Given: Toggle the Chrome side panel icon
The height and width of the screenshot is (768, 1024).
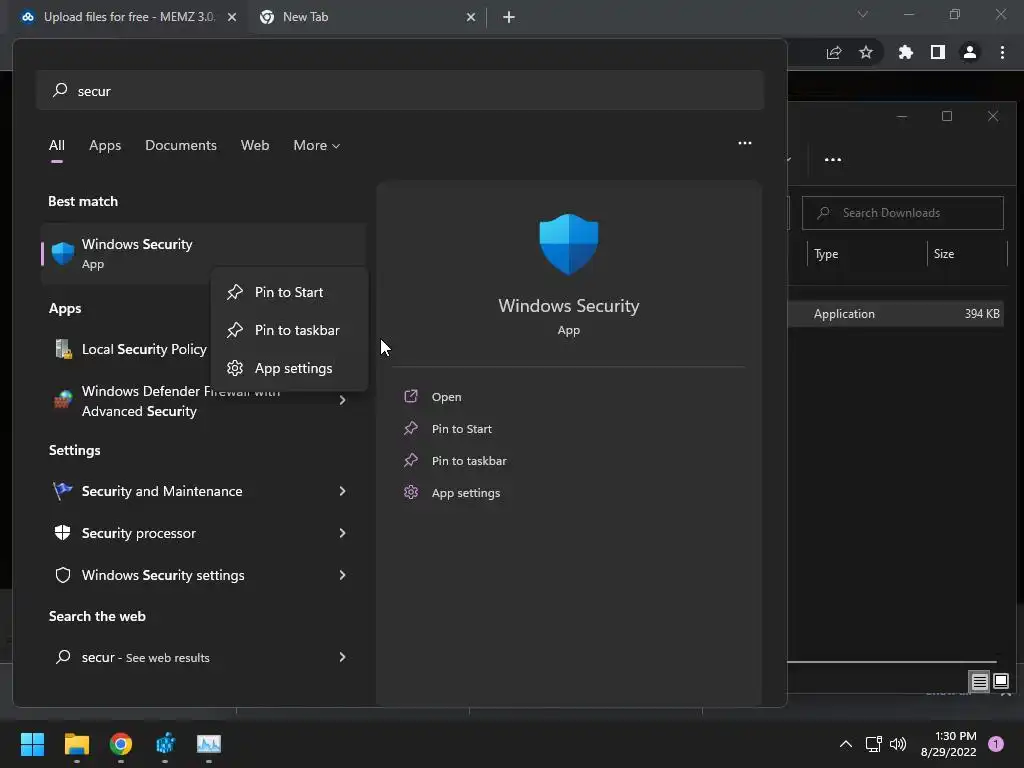Looking at the screenshot, I should (938, 52).
